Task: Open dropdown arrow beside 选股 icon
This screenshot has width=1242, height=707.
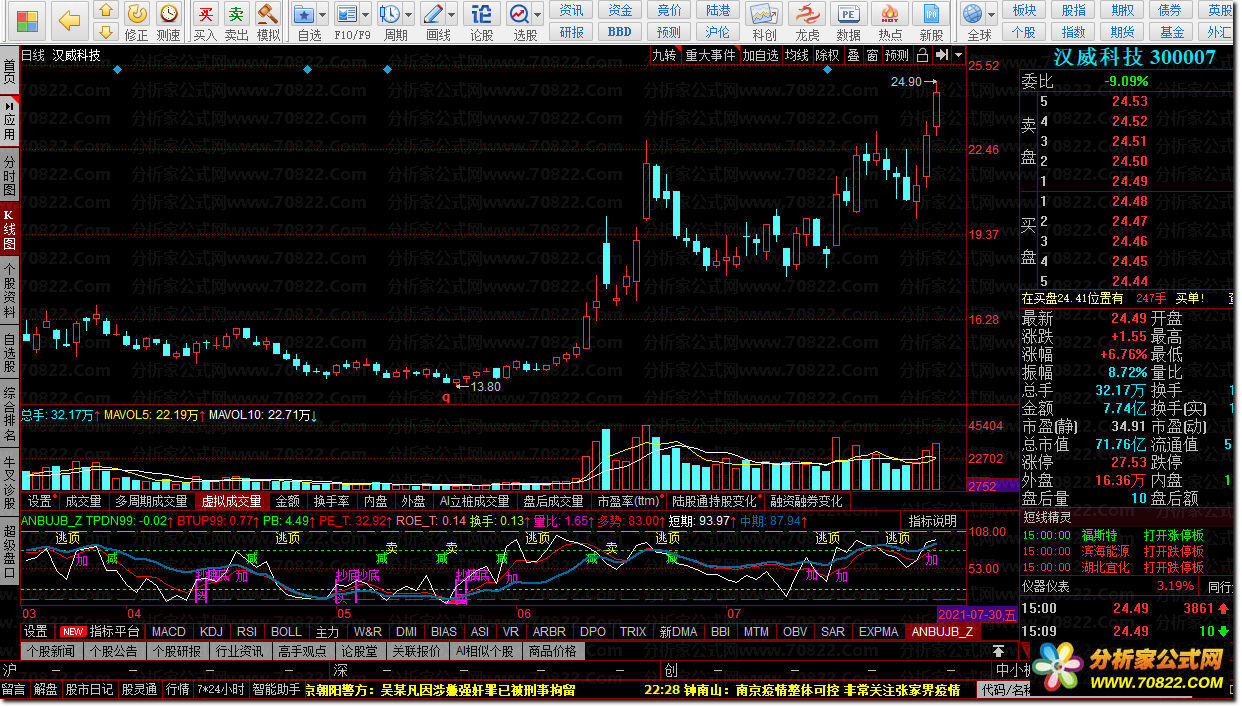Action: click(538, 15)
